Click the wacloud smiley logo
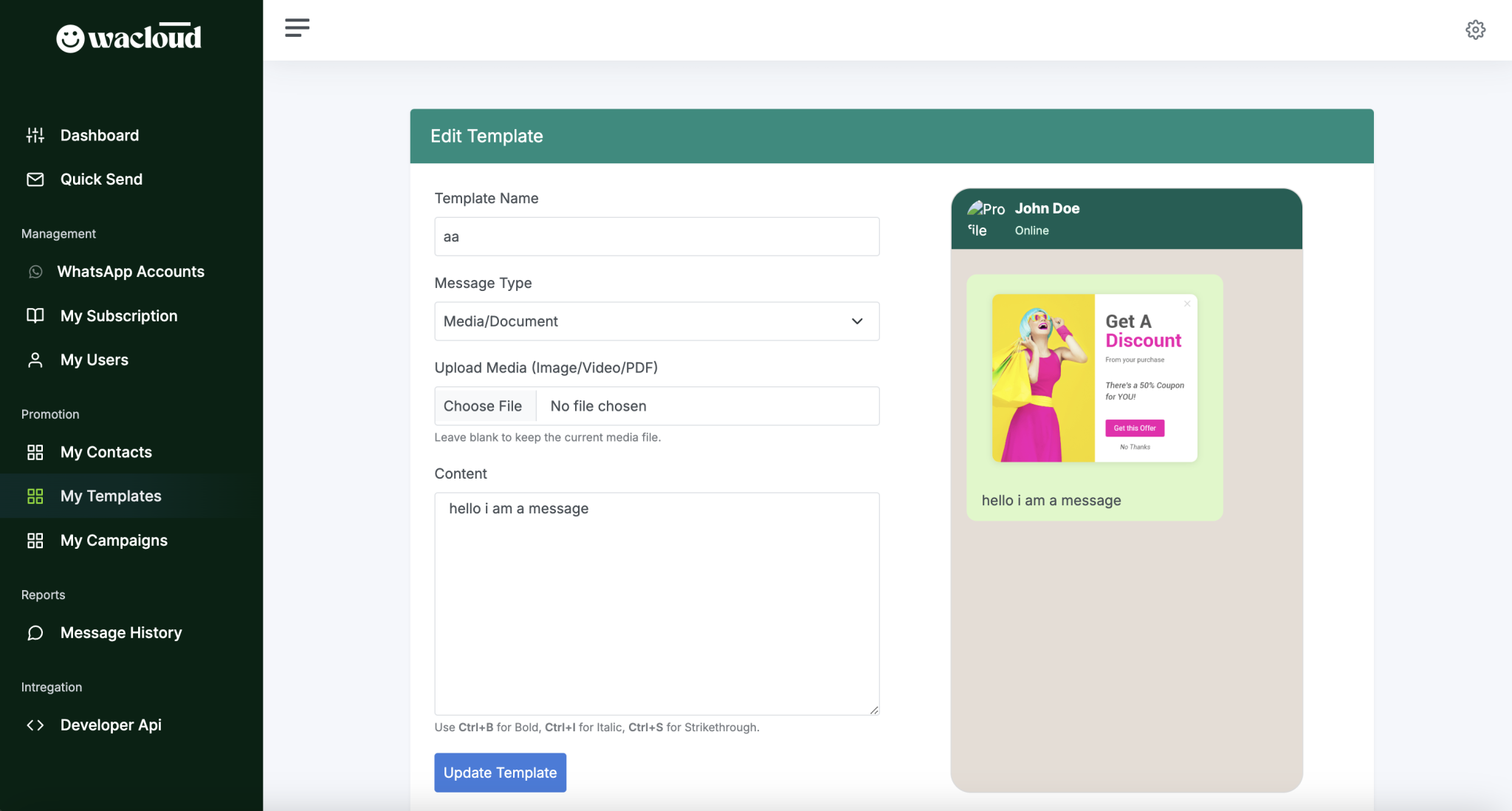This screenshot has height=811, width=1512. (70, 38)
